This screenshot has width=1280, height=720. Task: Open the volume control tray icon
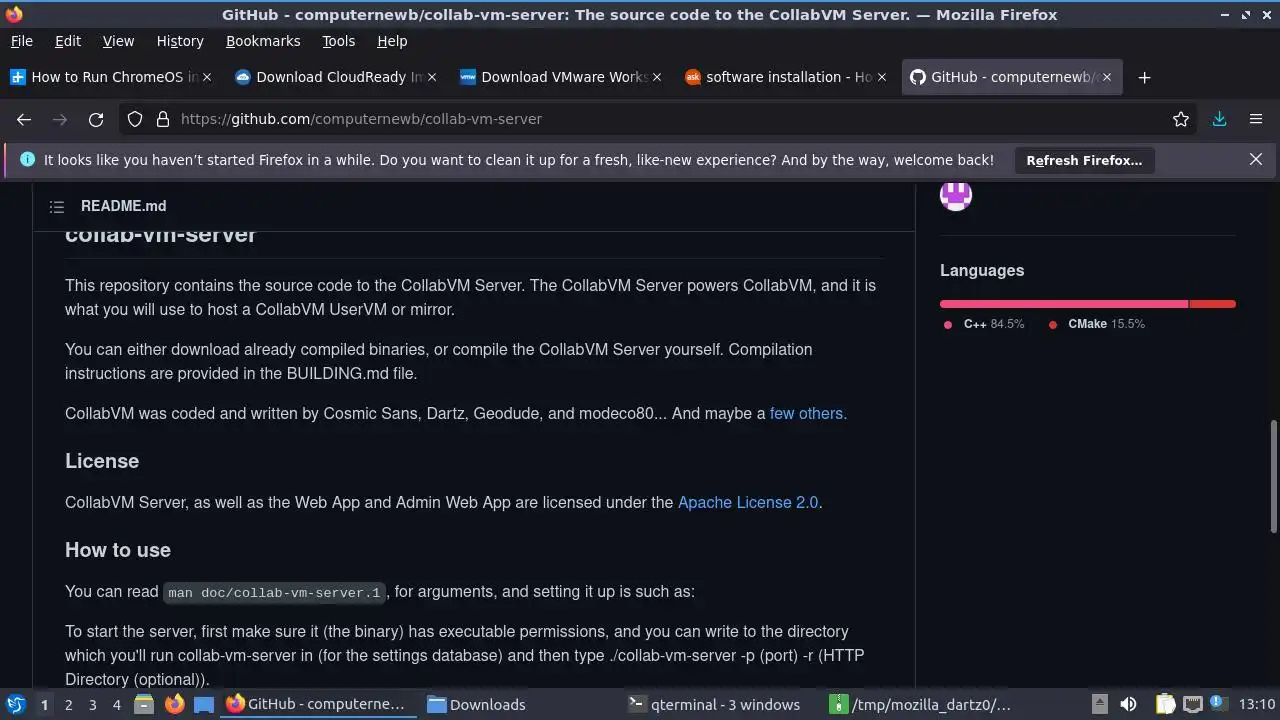pos(1128,704)
